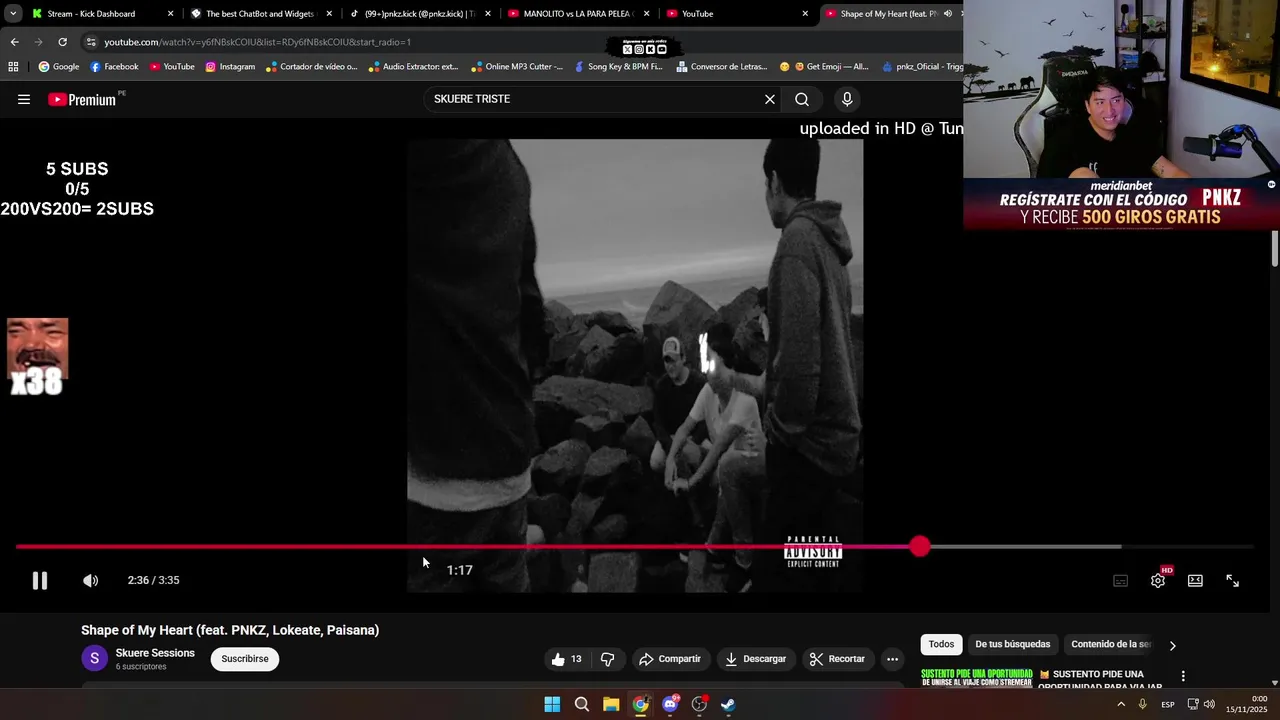Open the Skuere Sessions channel name link
Viewport: 1280px width, 720px height.
pyautogui.click(x=155, y=653)
